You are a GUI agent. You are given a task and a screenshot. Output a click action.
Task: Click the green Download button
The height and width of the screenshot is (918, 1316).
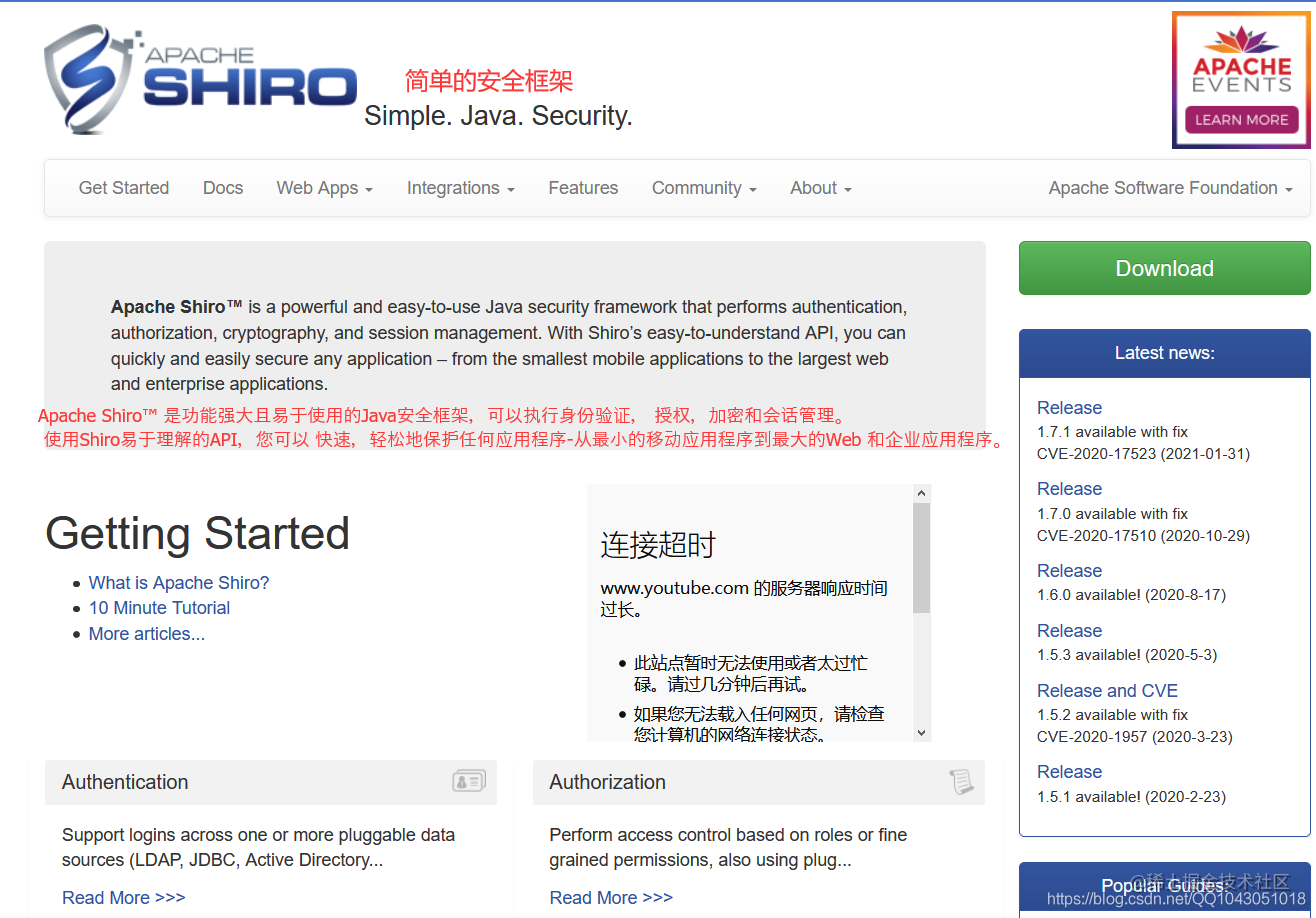tap(1164, 268)
